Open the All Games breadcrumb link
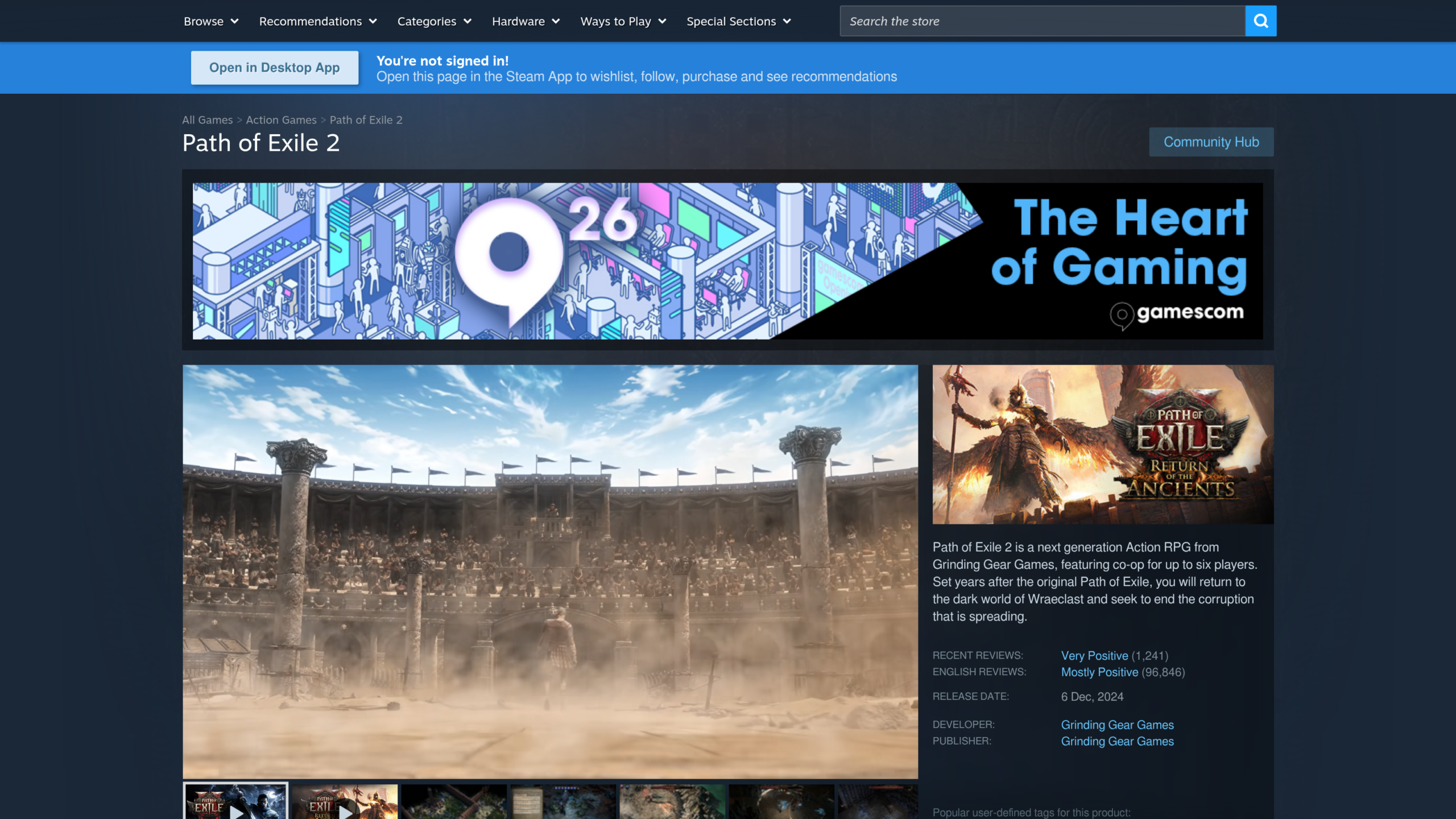The height and width of the screenshot is (819, 1456). click(207, 120)
